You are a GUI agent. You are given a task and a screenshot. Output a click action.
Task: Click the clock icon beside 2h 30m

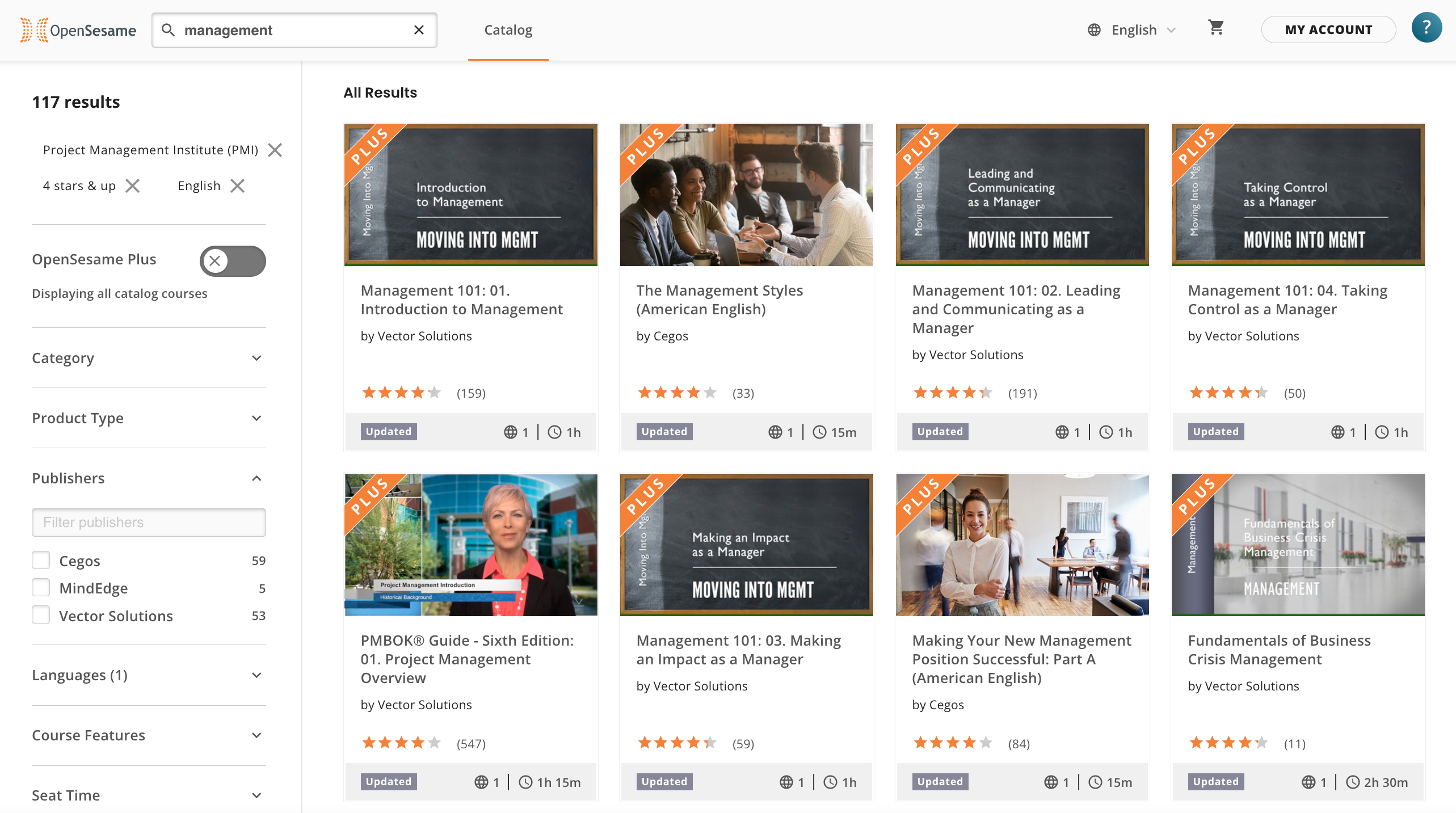click(x=1353, y=782)
